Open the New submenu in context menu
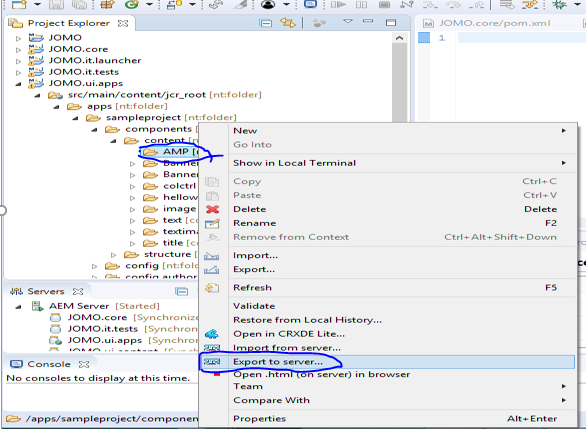Image resolution: width=586 pixels, height=429 pixels. [402, 131]
